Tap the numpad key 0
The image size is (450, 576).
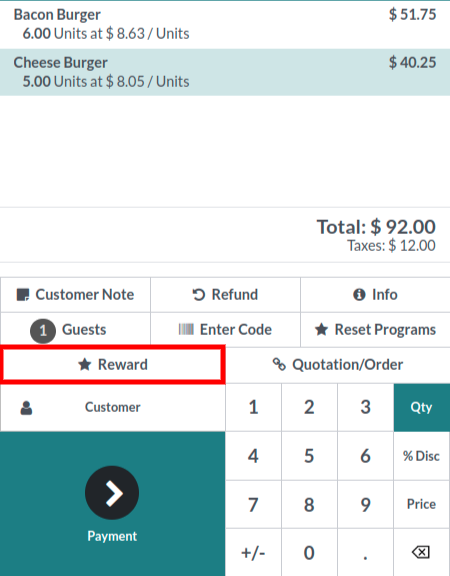click(x=309, y=552)
